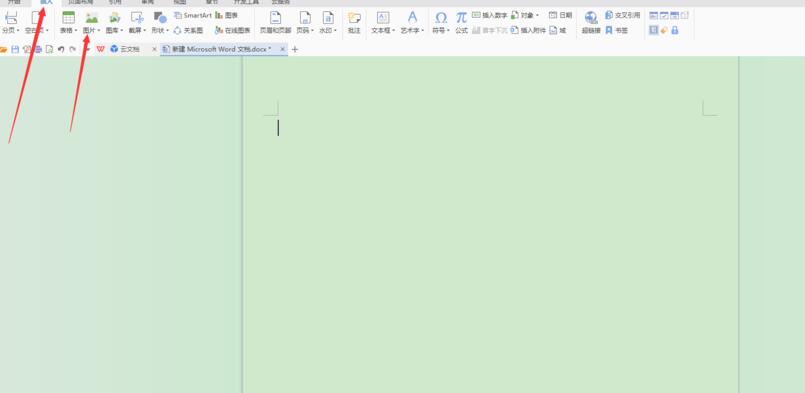Open a new tab with plus button
Image resolution: width=805 pixels, height=393 pixels.
tap(295, 49)
